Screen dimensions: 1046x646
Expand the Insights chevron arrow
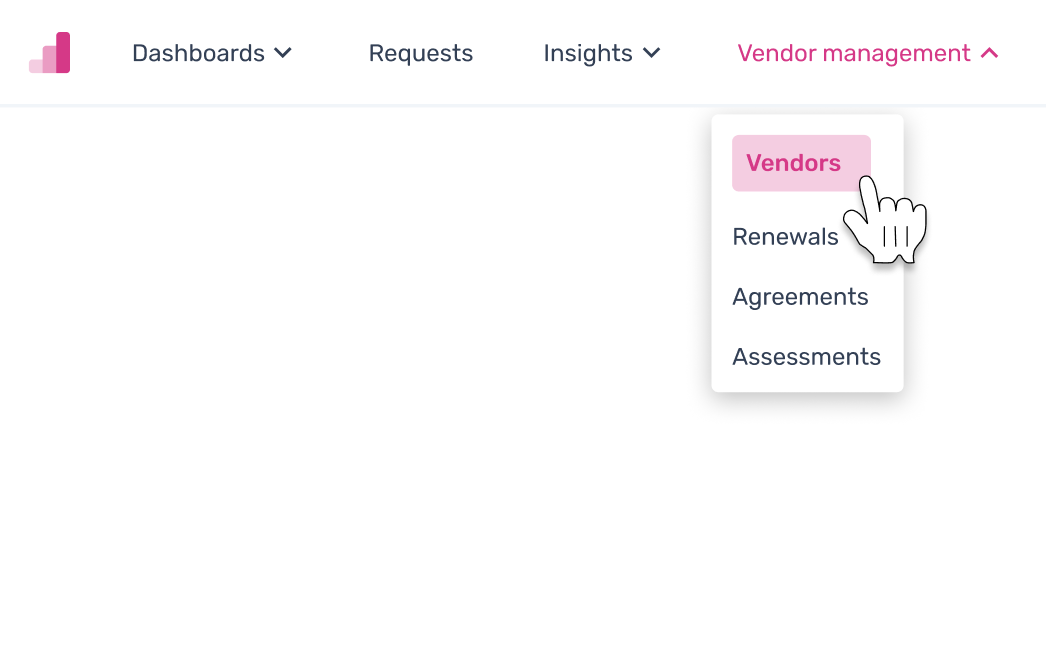pos(652,53)
